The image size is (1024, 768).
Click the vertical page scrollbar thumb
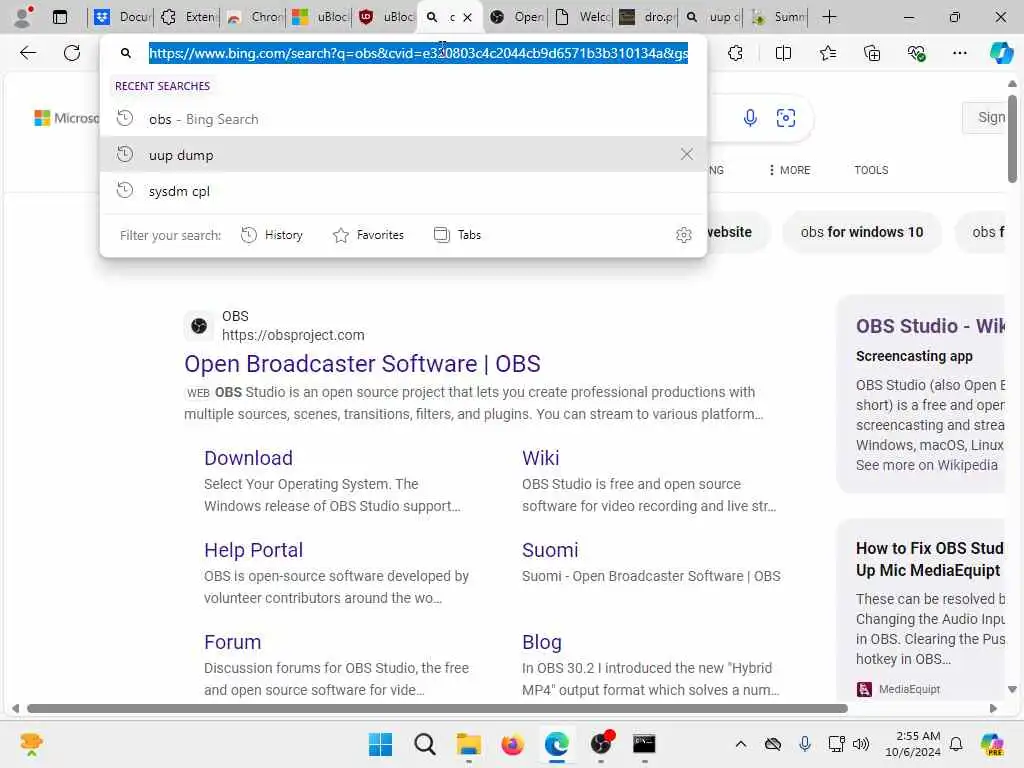(x=1012, y=138)
